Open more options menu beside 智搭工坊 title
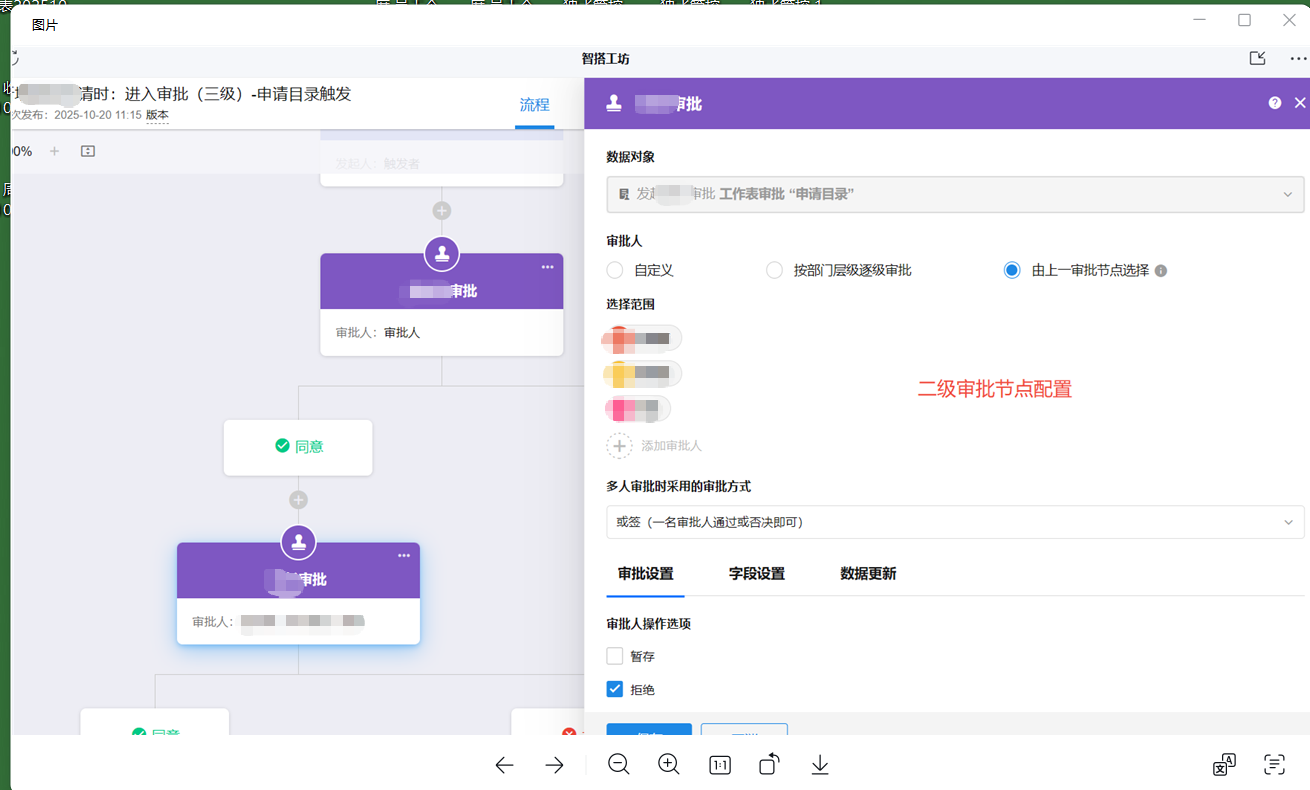 point(1298,59)
